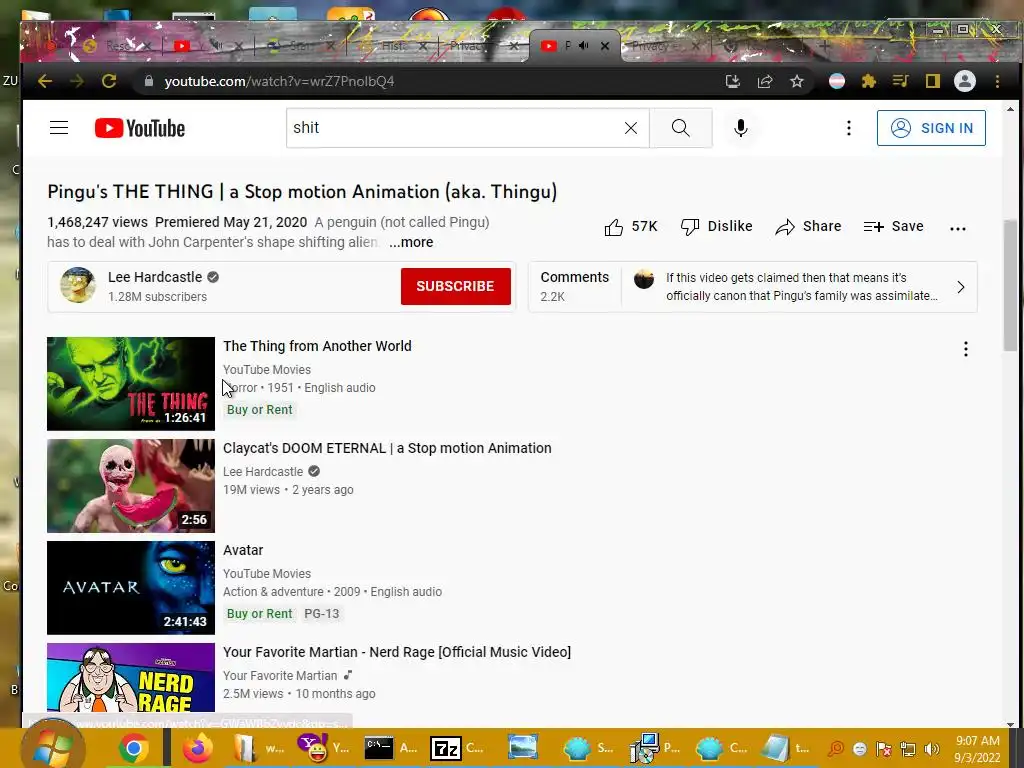Open the Chrome three-dot menu
This screenshot has height=768, width=1024.
coord(997,81)
